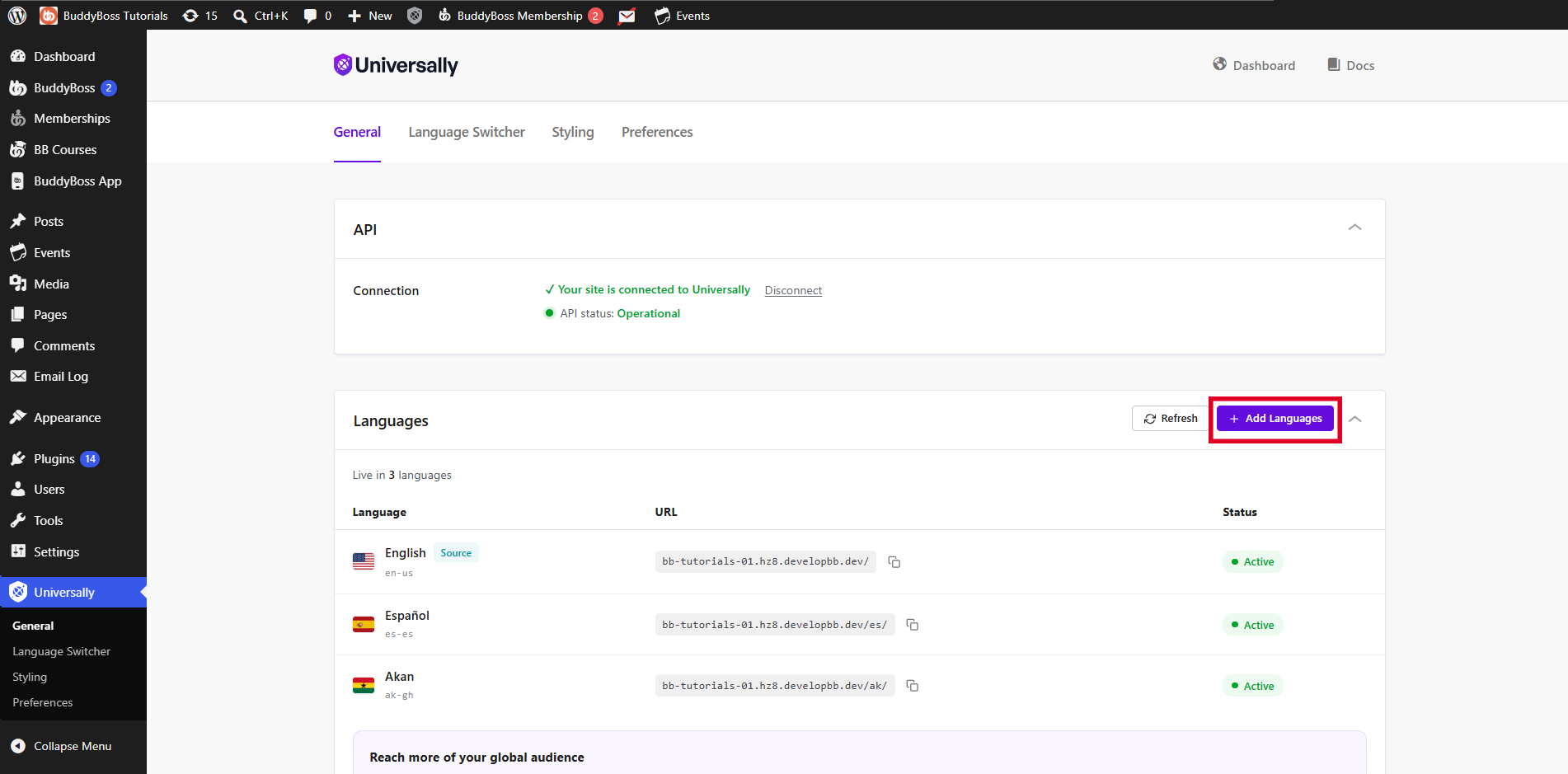
Task: Click the Add Languages button
Action: [1275, 419]
